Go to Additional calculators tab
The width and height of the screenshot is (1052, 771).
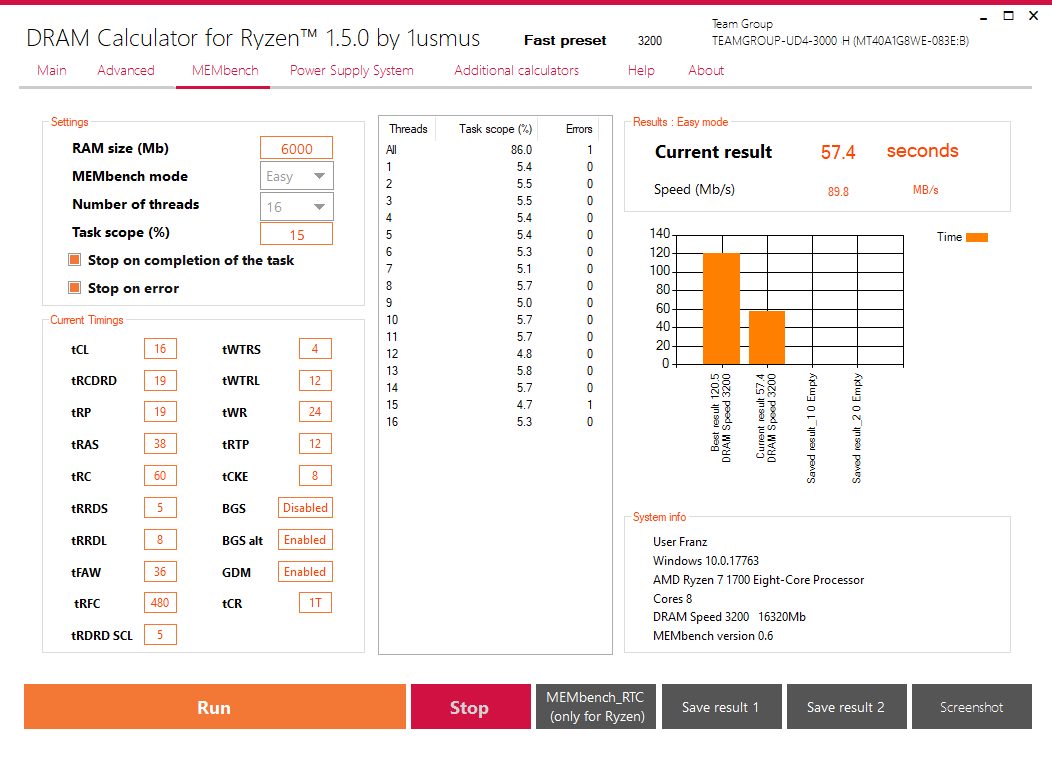point(516,70)
